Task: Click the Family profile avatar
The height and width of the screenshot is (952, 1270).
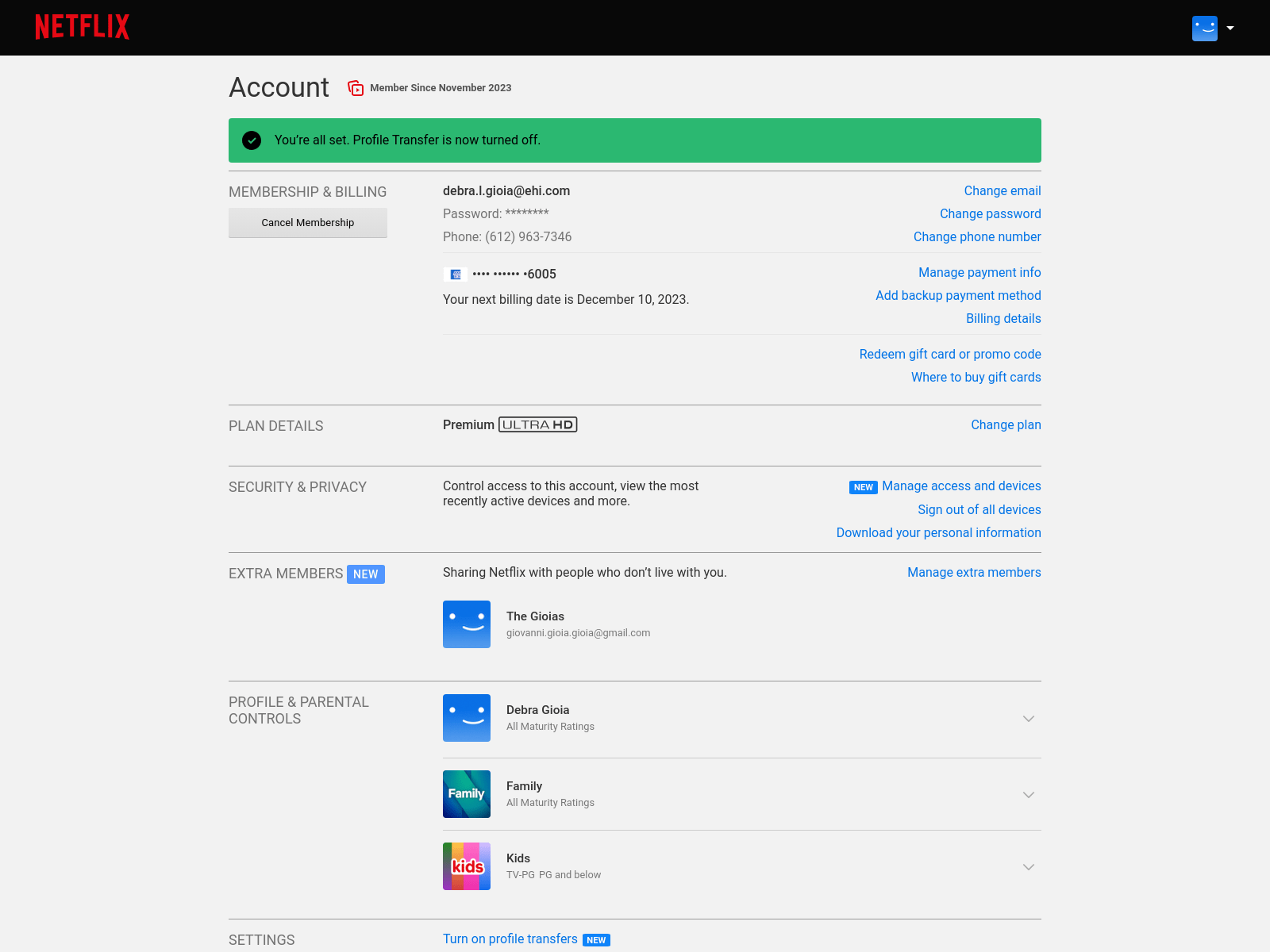Action: (x=467, y=794)
